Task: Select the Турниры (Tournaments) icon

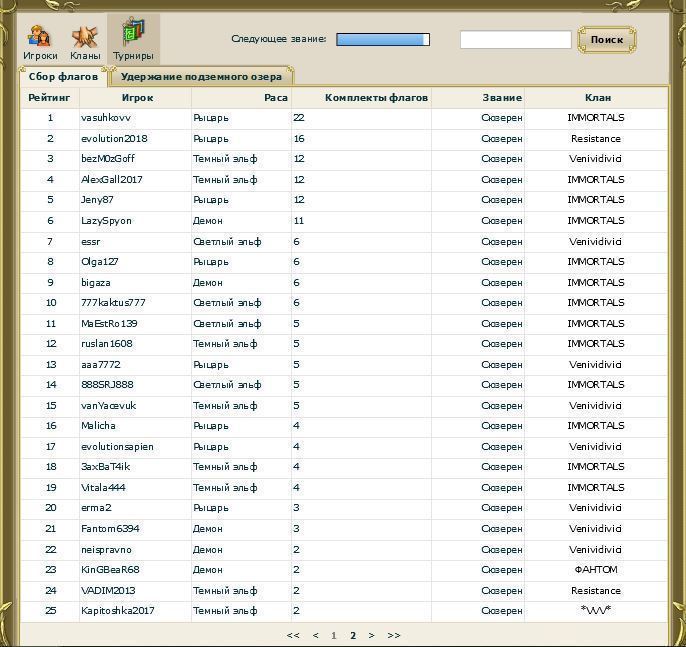Action: [x=133, y=38]
